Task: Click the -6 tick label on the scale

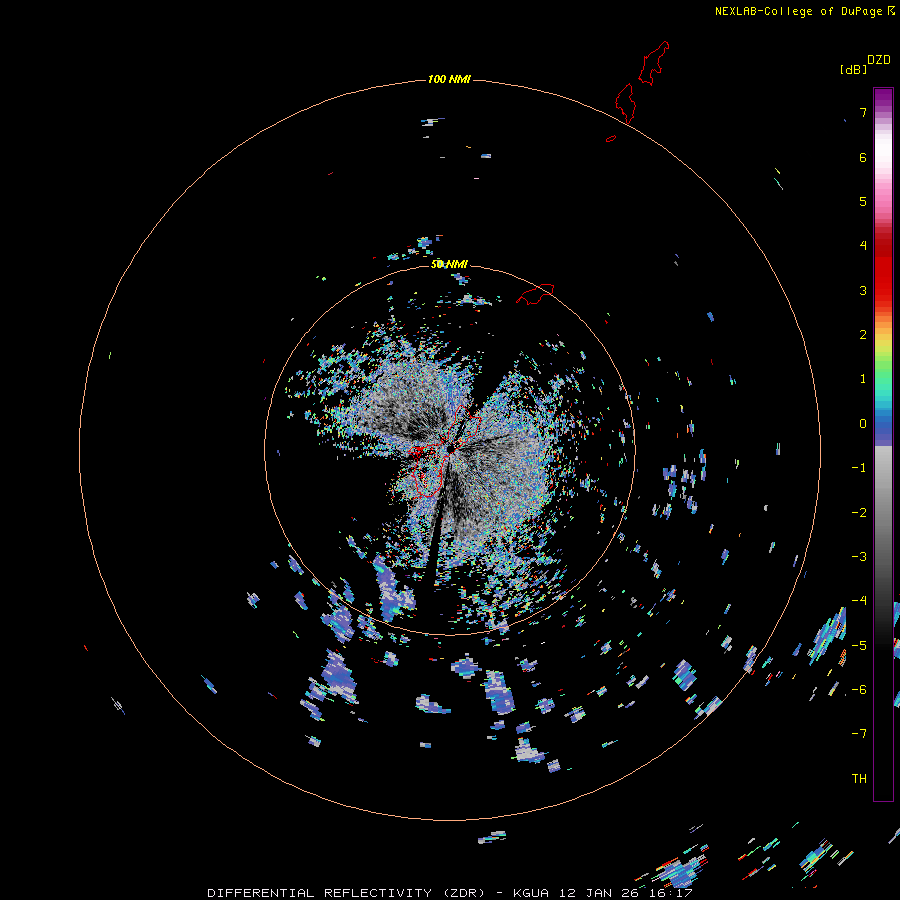Action: tap(859, 690)
